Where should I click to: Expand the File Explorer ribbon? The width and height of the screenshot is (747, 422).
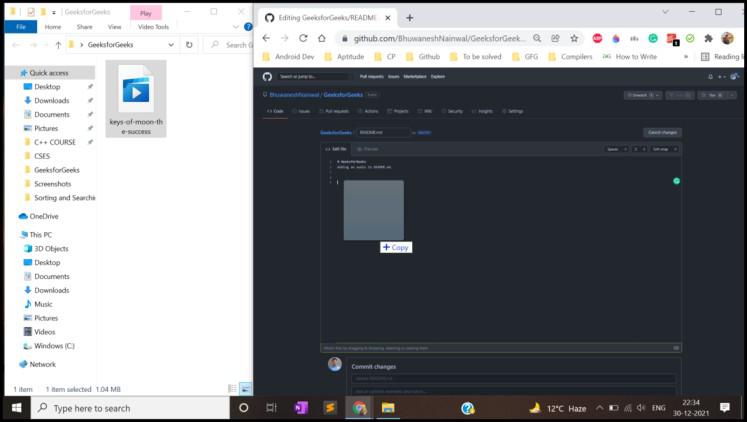(x=236, y=27)
